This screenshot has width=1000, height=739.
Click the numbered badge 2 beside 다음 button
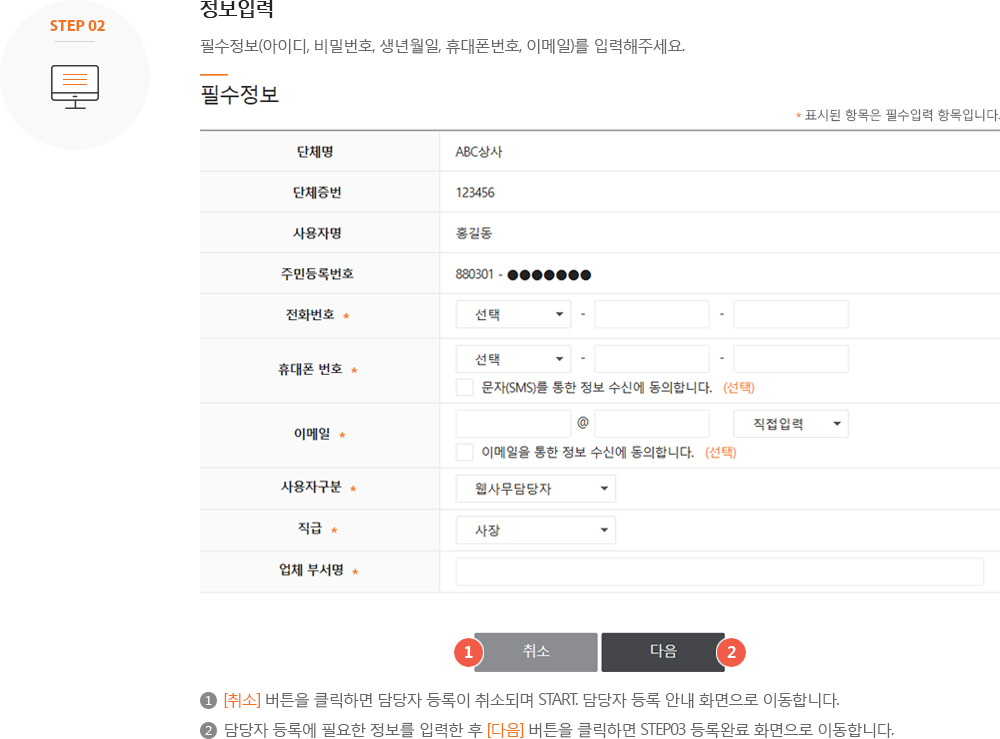[731, 652]
